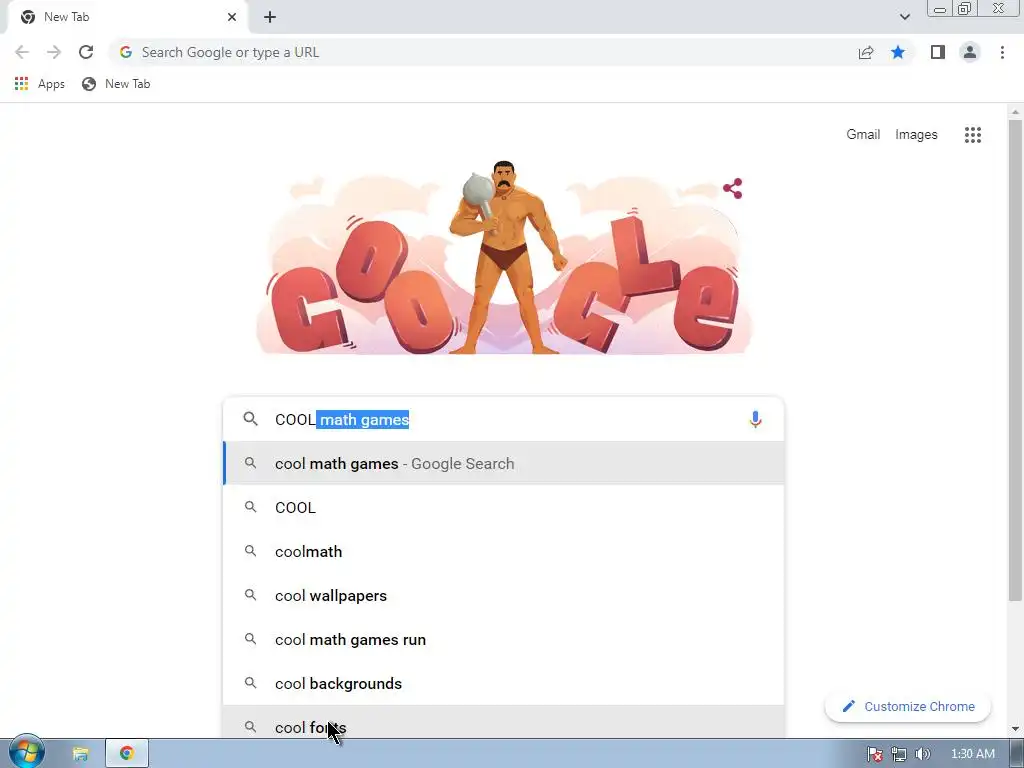1024x768 pixels.
Task: Click the volume speaker tray icon
Action: pos(923,754)
